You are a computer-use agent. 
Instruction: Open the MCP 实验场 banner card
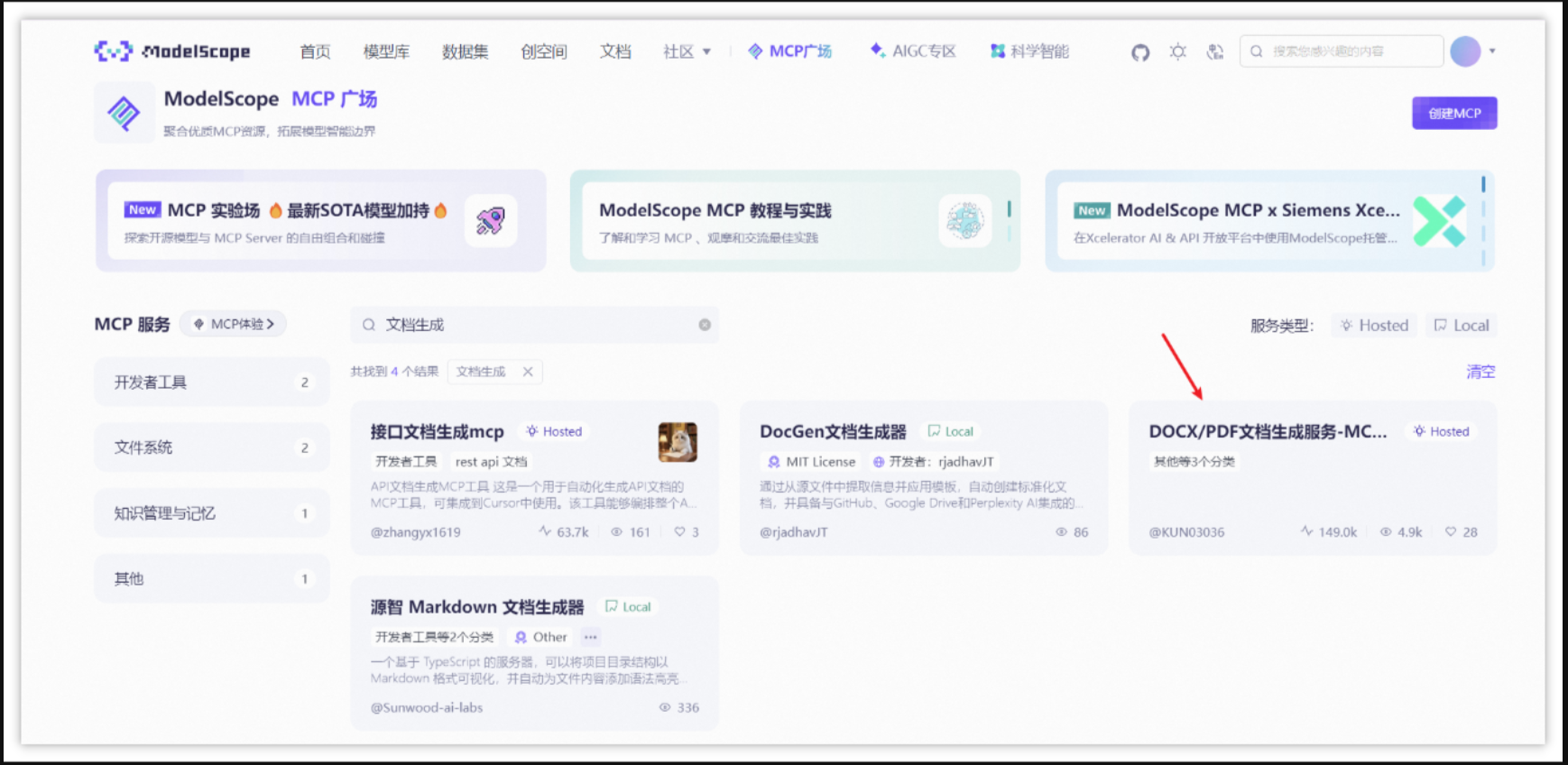click(321, 221)
